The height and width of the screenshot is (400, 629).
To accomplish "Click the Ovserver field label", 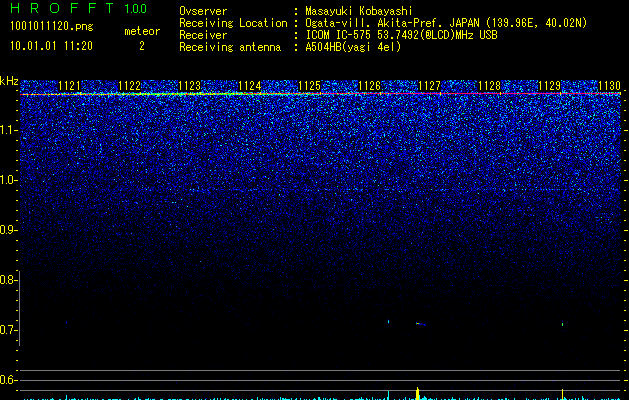I will [203, 11].
